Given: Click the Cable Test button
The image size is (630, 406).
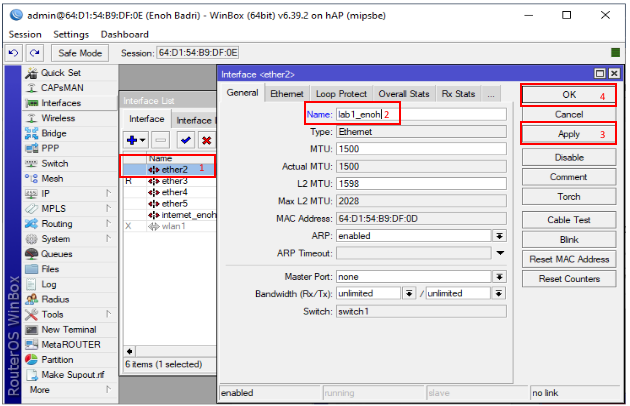Looking at the screenshot, I should [x=569, y=220].
